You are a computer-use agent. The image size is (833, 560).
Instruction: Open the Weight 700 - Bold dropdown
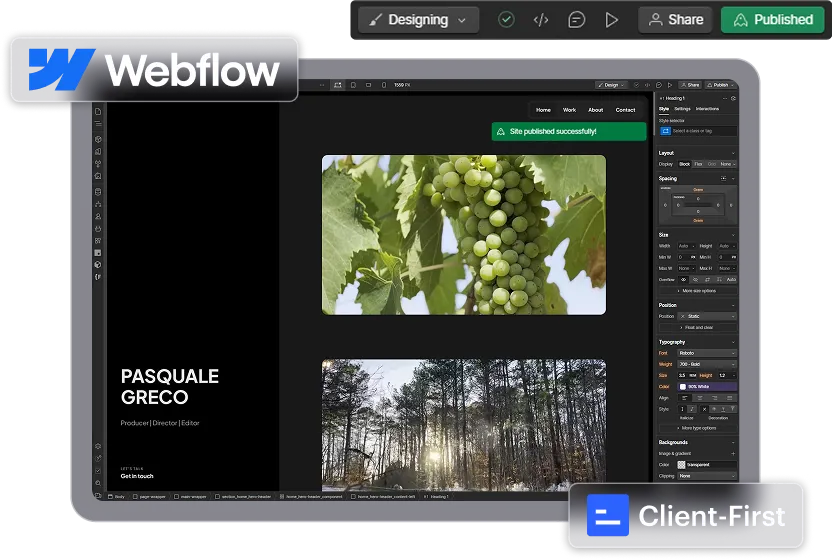click(x=708, y=364)
